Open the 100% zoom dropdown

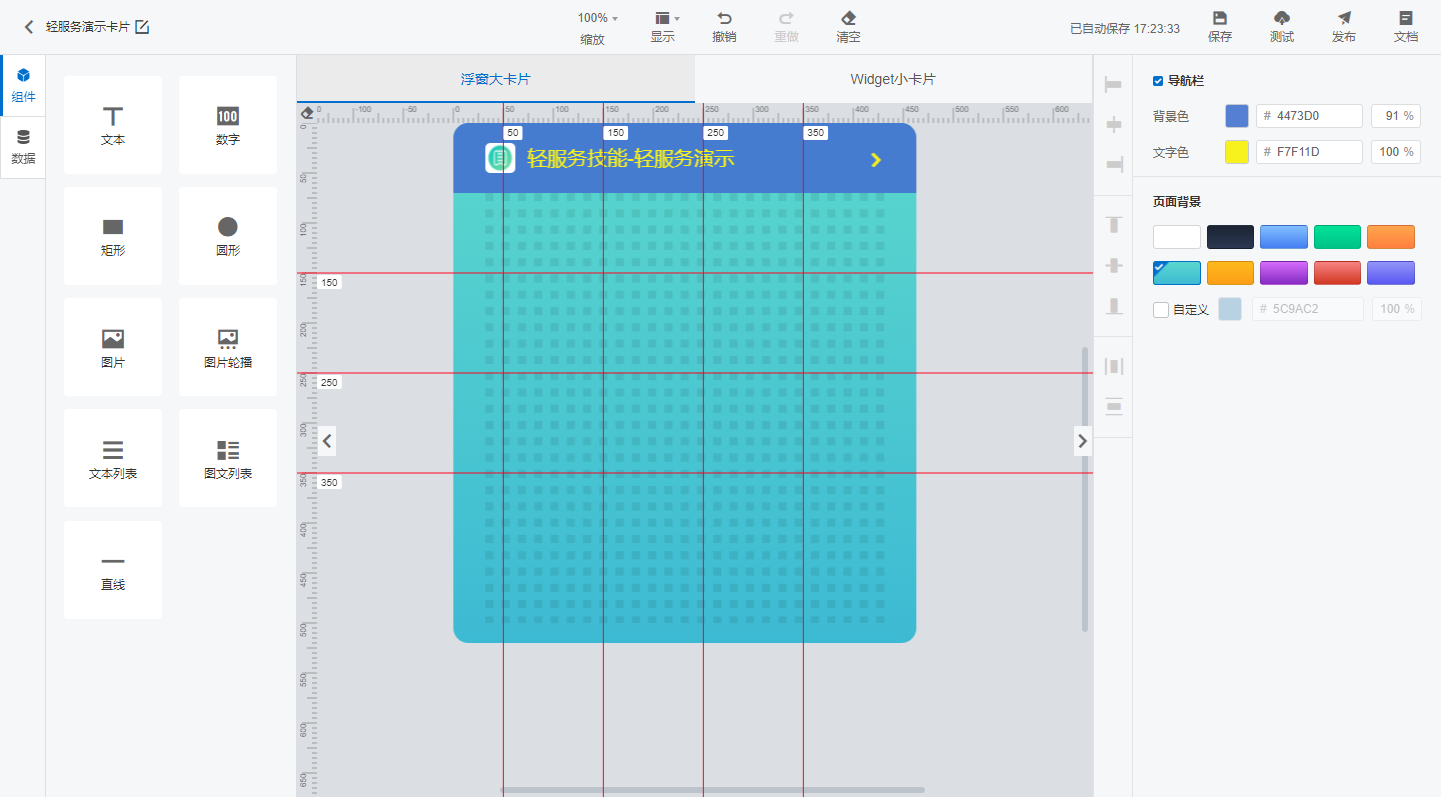coord(598,18)
